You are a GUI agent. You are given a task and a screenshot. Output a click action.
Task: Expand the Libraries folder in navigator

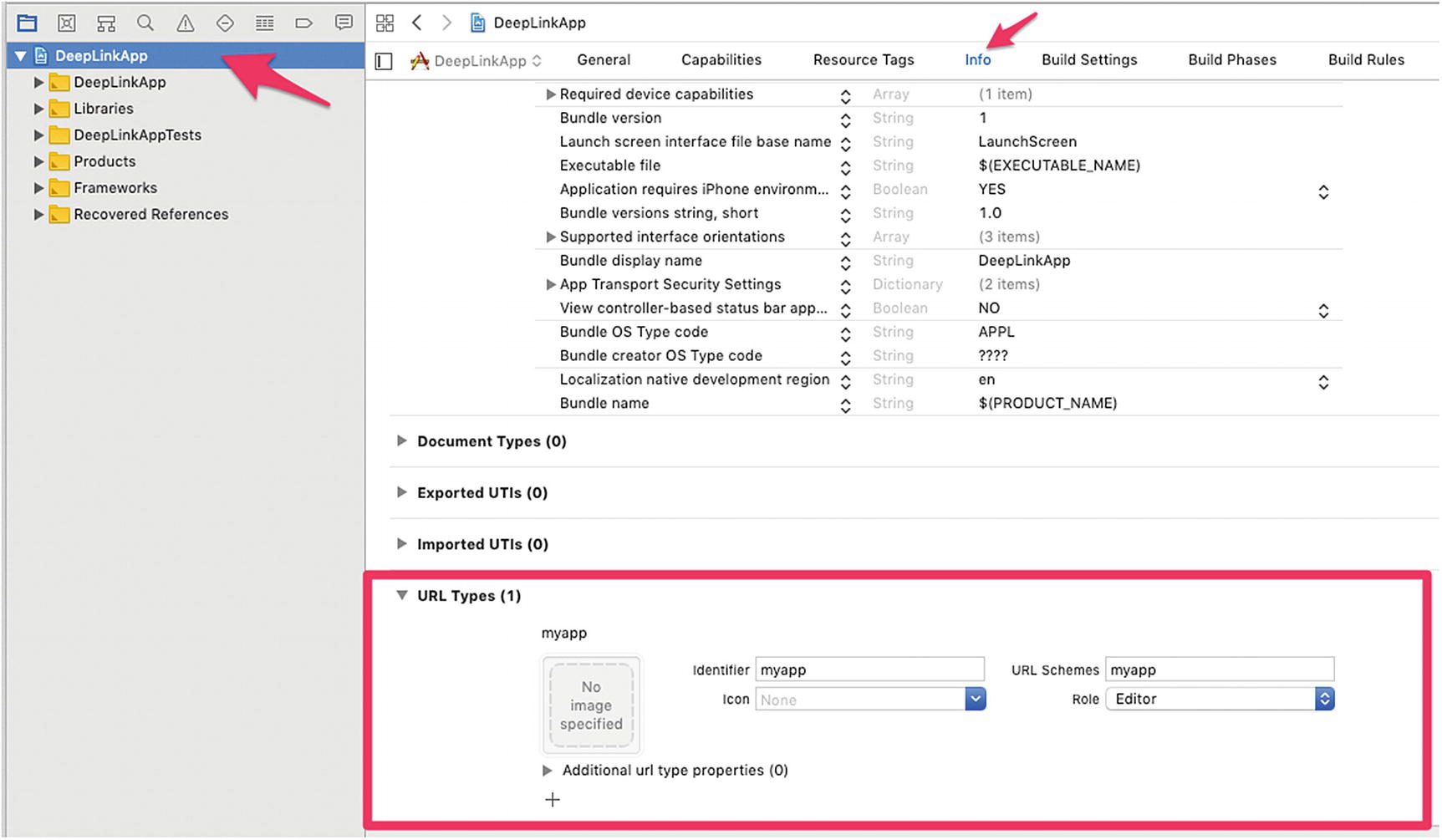38,109
